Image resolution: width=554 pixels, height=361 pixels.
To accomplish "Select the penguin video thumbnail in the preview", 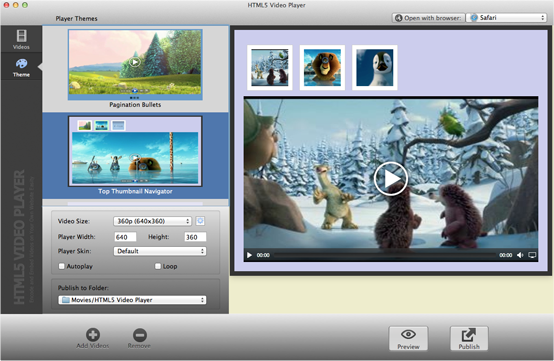I will click(x=375, y=67).
